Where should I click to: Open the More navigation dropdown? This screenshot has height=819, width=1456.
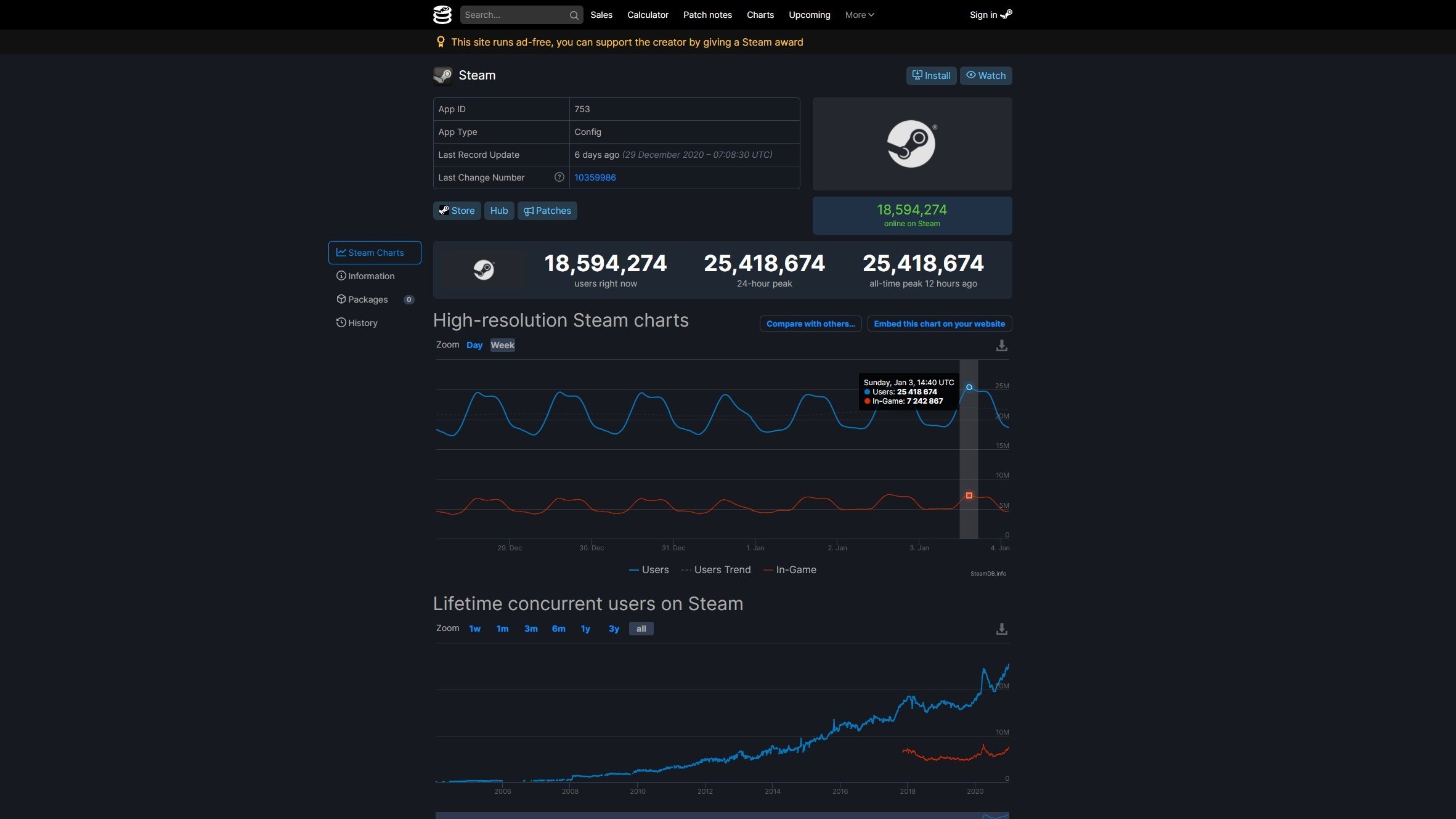pos(859,14)
